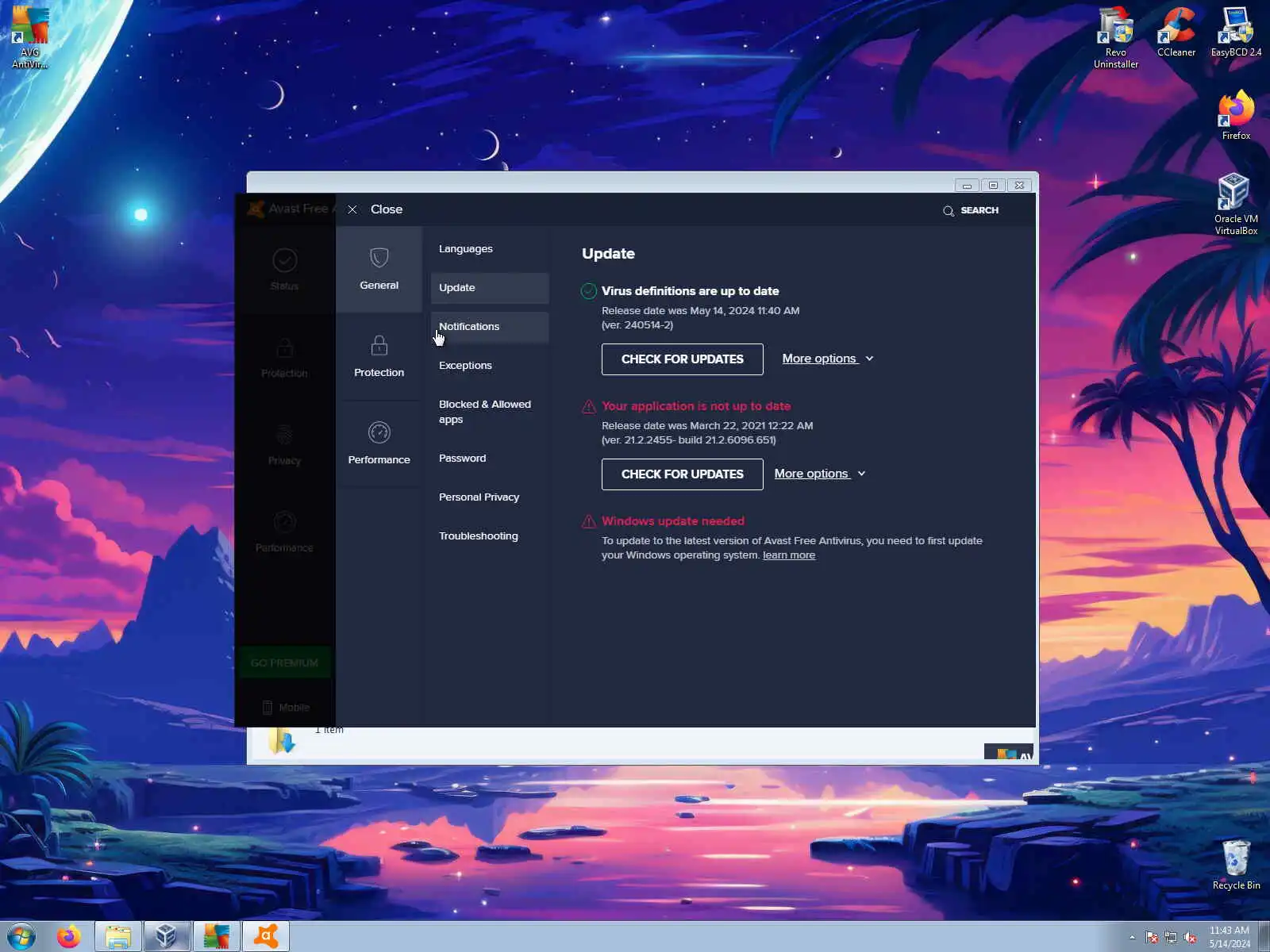Select the General settings category

point(379,269)
